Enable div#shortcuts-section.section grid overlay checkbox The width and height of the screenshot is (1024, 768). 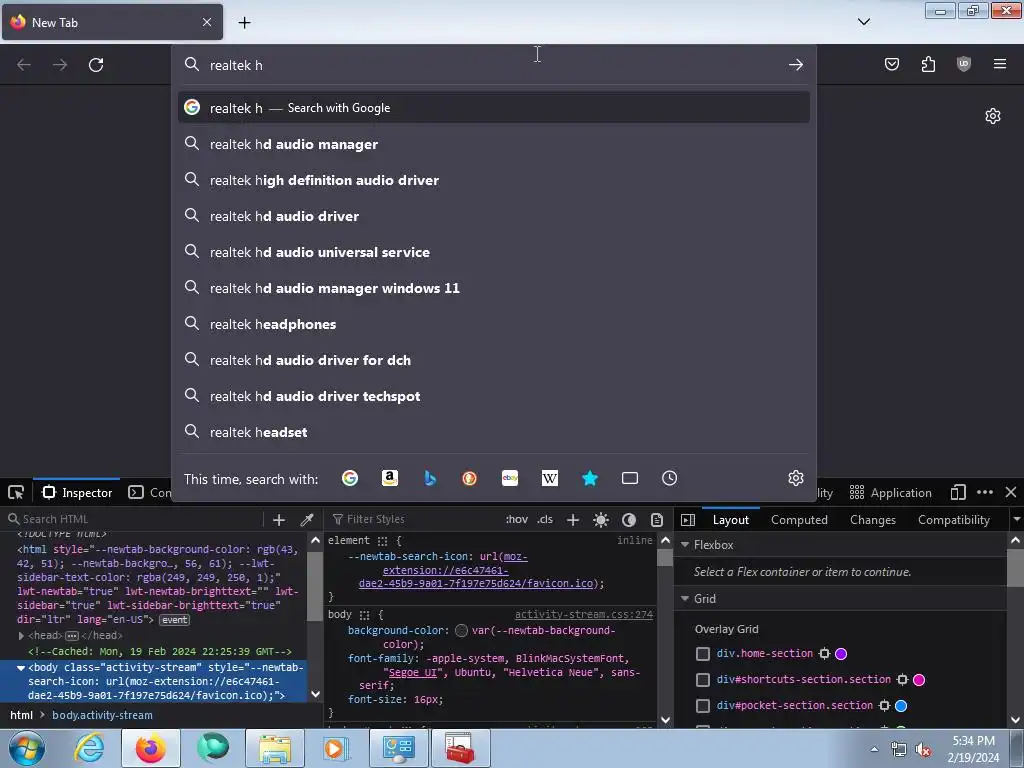coord(703,680)
